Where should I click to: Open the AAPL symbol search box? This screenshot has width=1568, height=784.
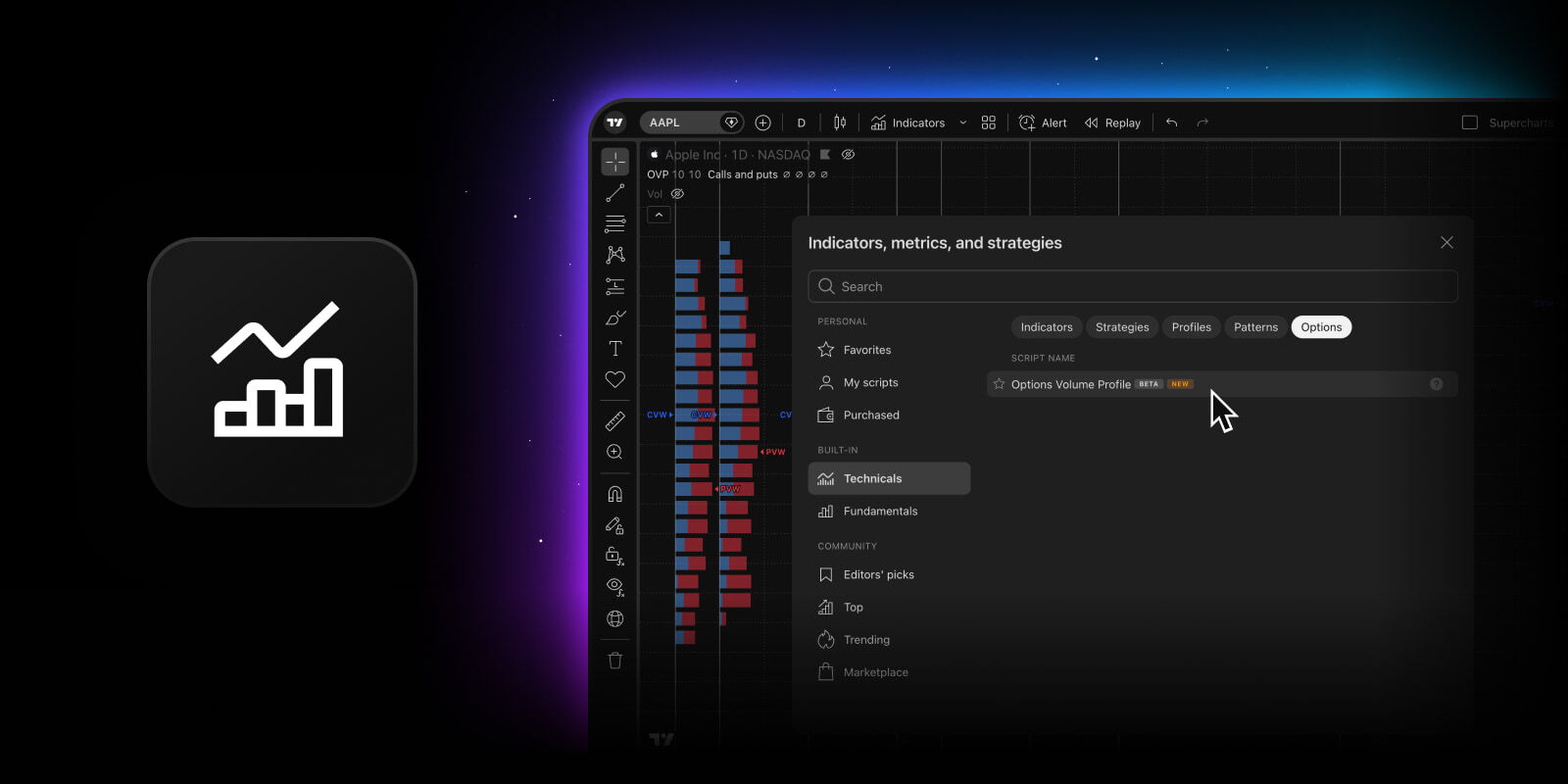[x=692, y=122]
